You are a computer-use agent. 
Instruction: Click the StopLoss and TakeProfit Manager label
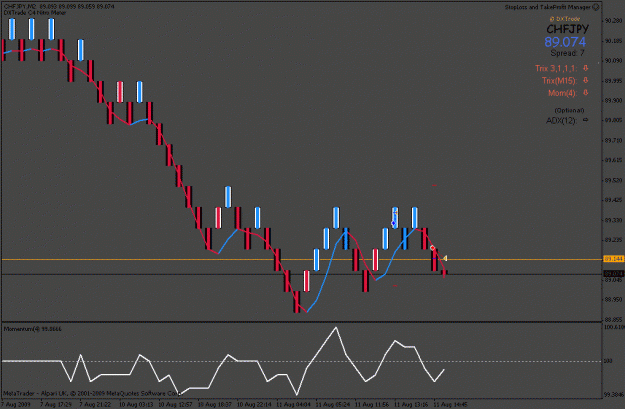coord(548,7)
